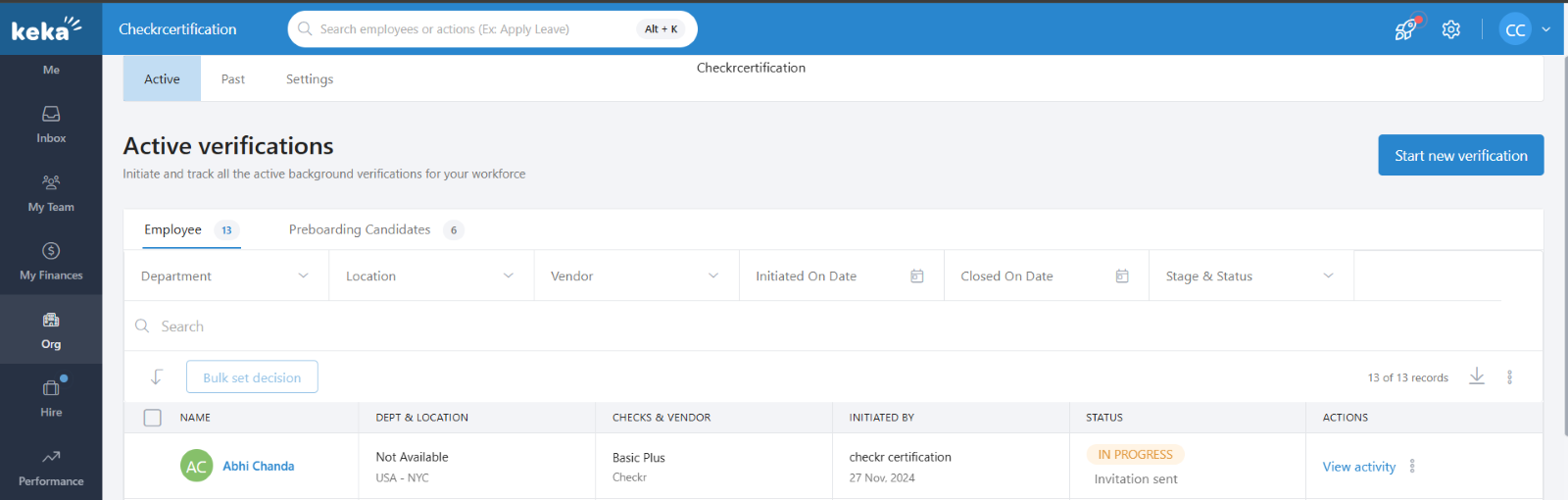Open My Finances section
1568x500 pixels.
(x=51, y=262)
